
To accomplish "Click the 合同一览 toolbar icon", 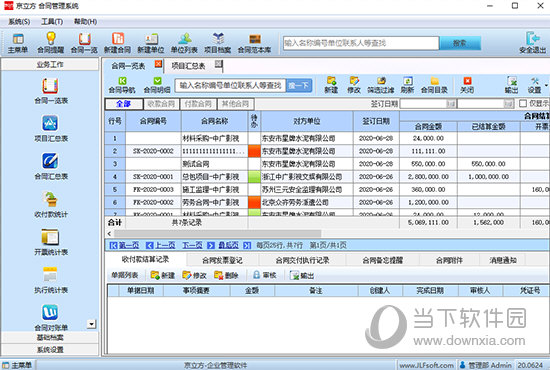I will point(84,43).
